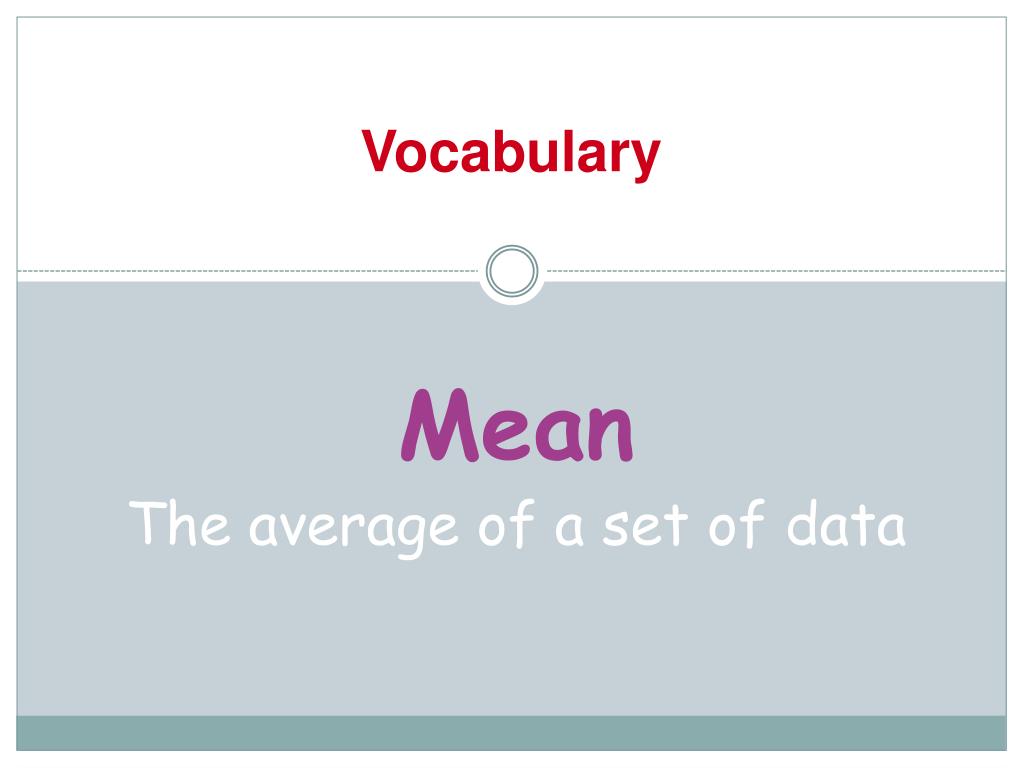Screen dimensions: 1024x768
Task: Click the letter y ending Vocabulary
Action: click(645, 160)
